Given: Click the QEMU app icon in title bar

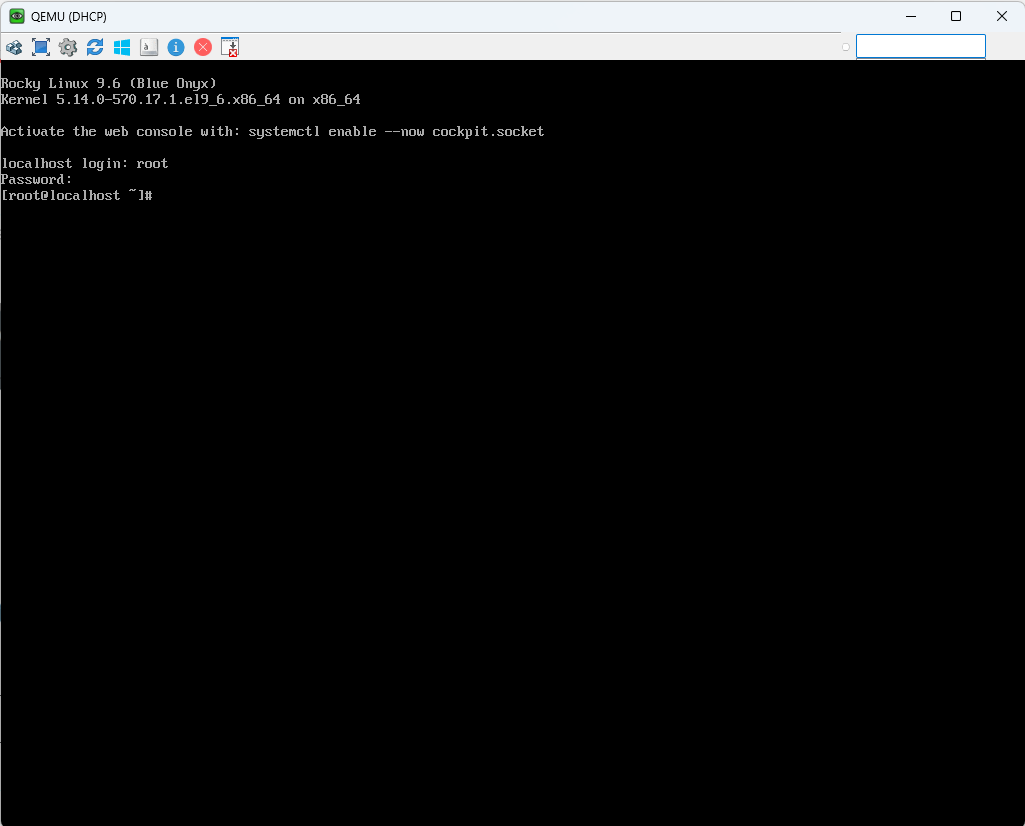Looking at the screenshot, I should click(16, 16).
